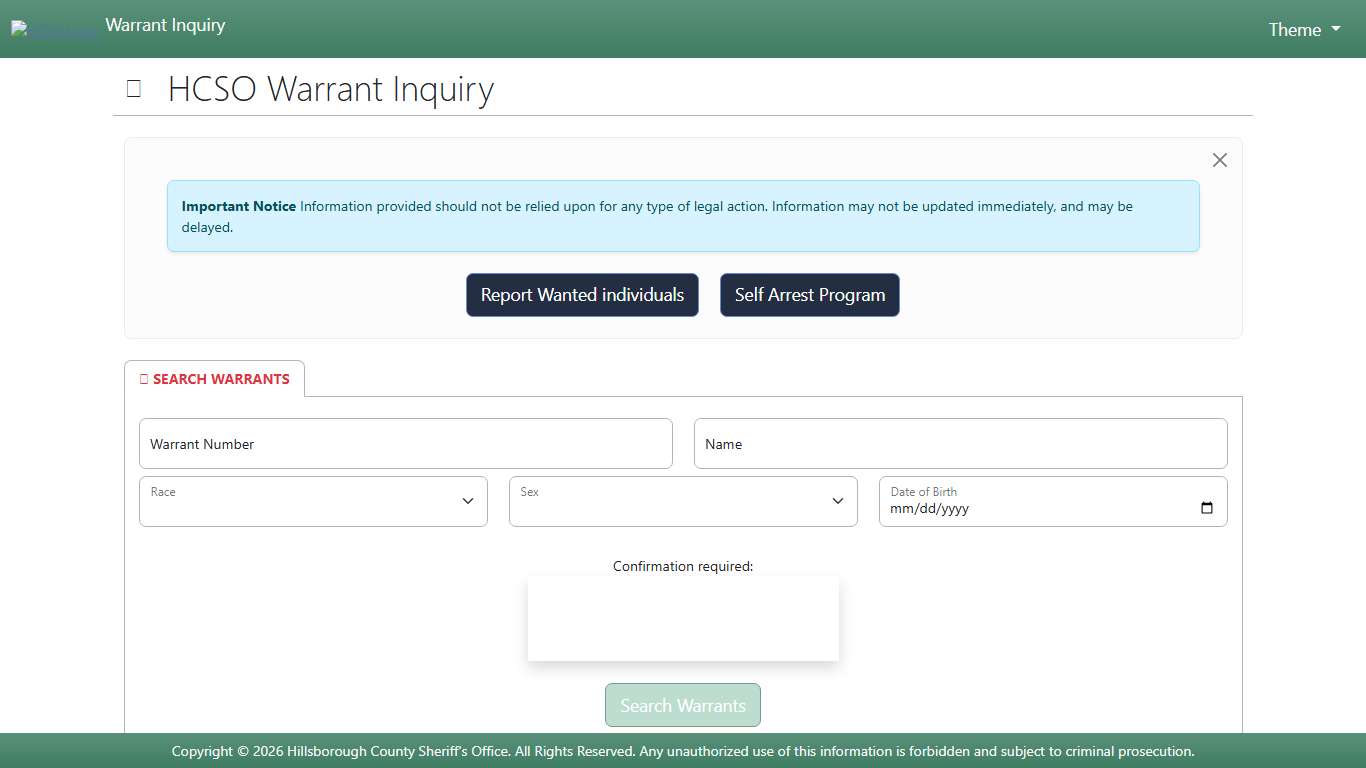Click into the Warrant Number field
This screenshot has height=768, width=1366.
coord(405,443)
